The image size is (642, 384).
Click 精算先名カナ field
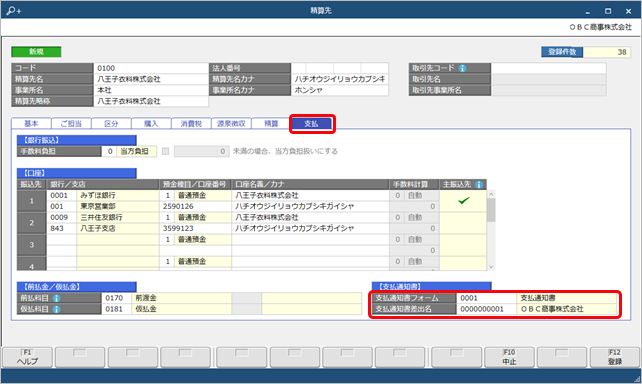coord(340,79)
